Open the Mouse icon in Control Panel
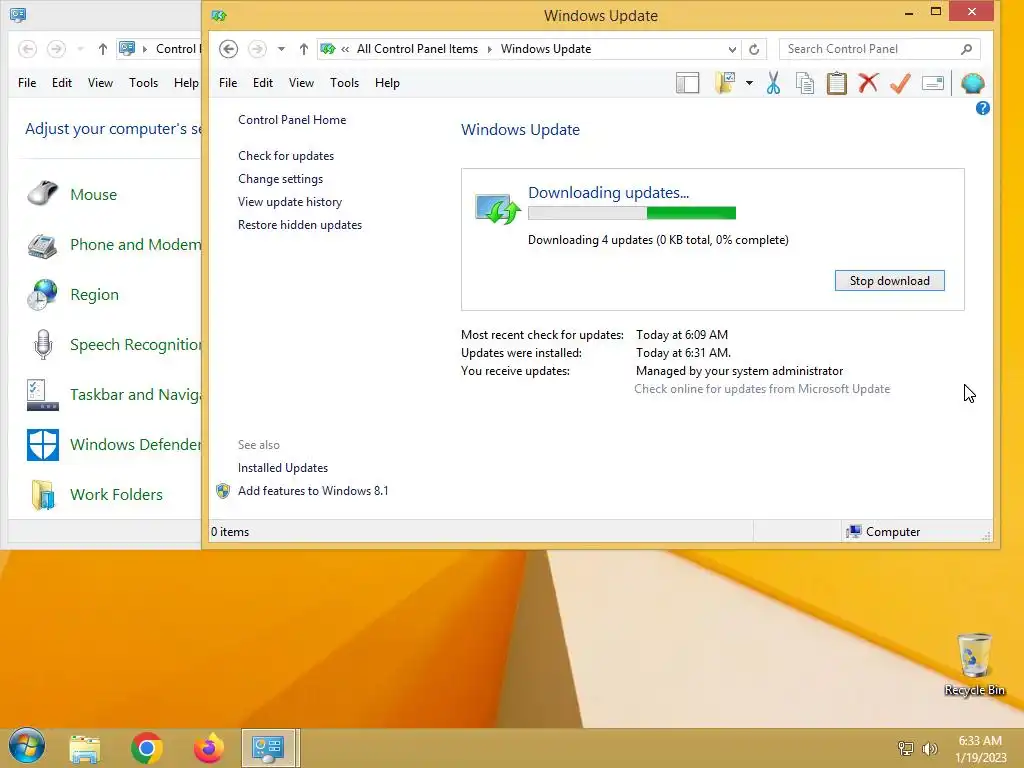This screenshot has height=768, width=1024. point(42,194)
